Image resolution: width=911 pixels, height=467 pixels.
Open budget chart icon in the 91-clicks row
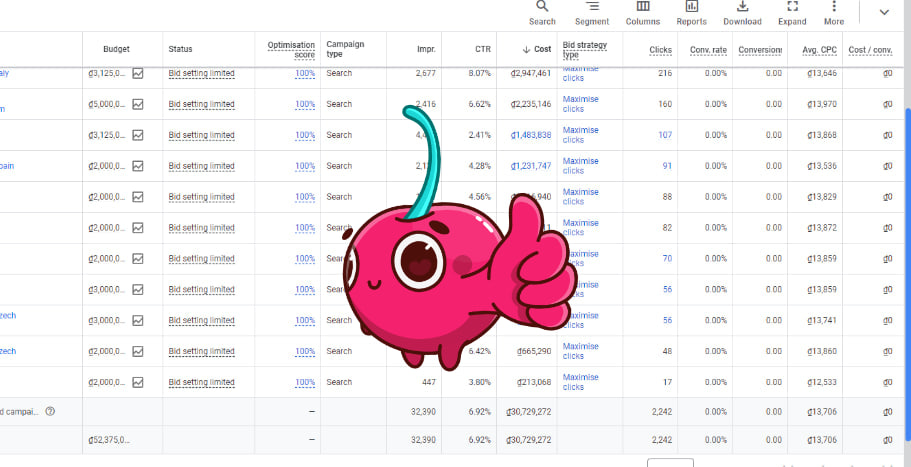click(138, 166)
